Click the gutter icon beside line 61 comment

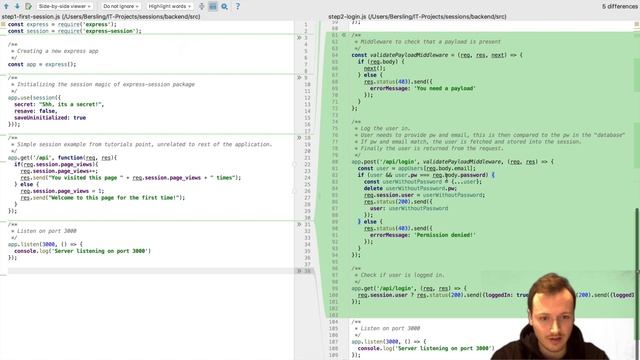click(x=344, y=35)
